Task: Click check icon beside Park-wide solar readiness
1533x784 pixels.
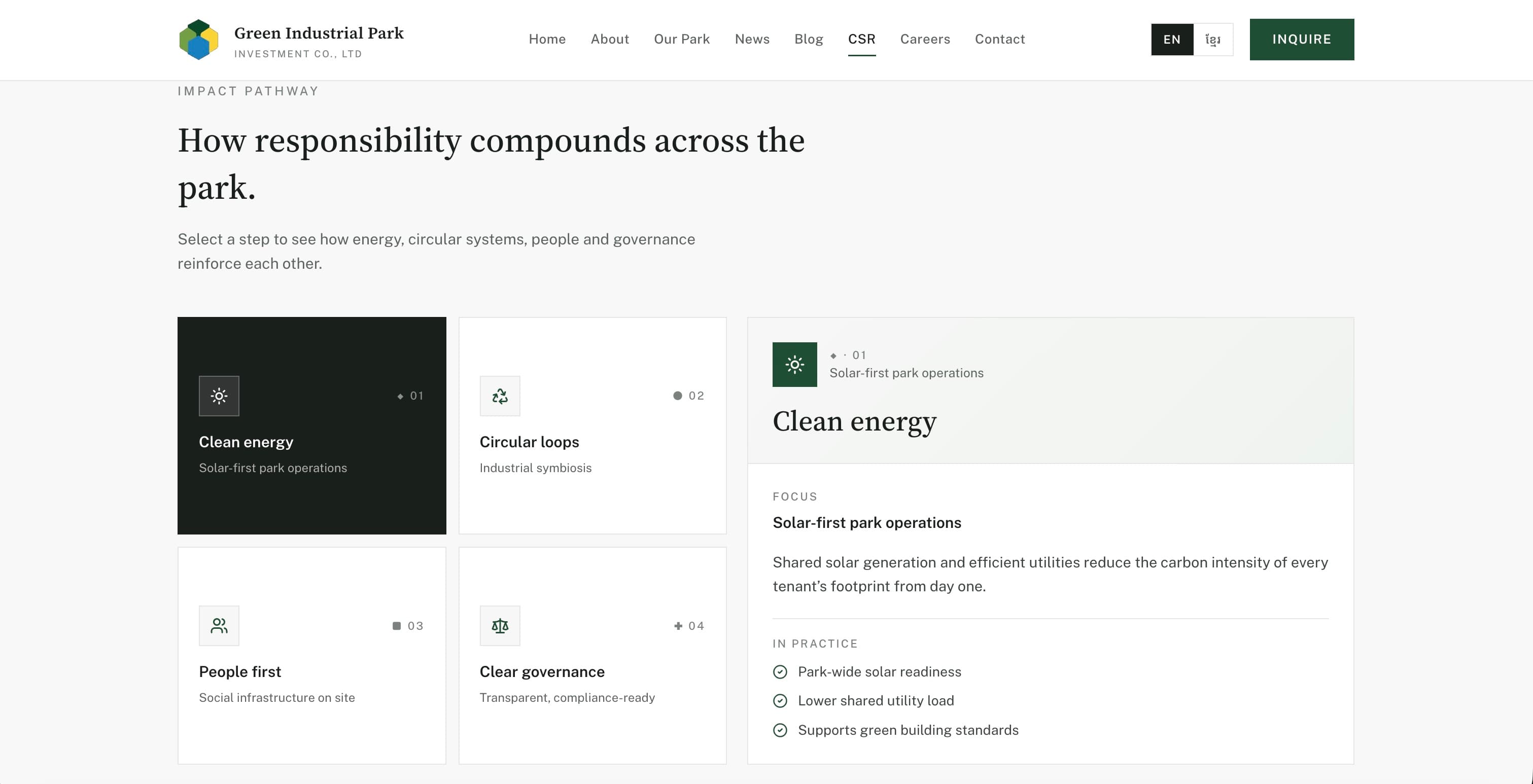Action: 780,671
